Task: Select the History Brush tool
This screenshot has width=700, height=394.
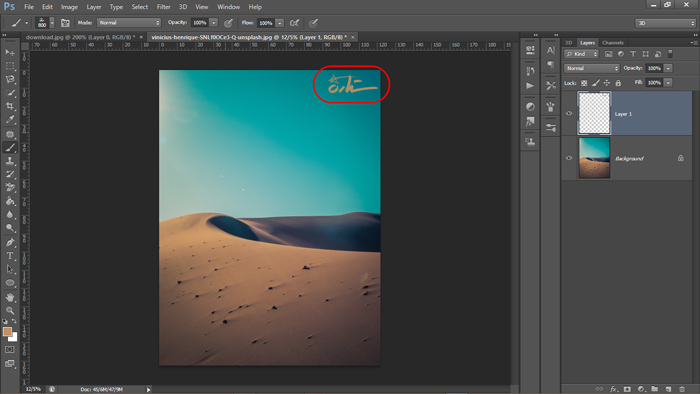Action: [x=10, y=174]
